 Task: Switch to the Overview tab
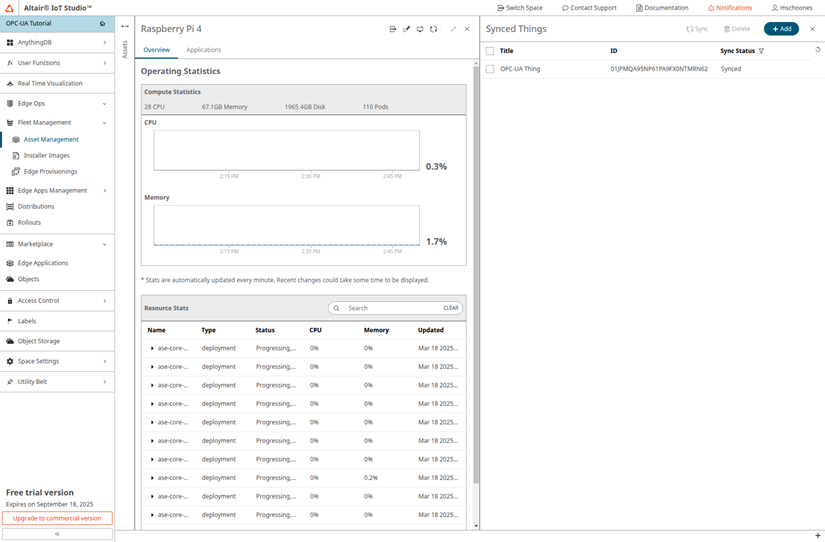[x=156, y=50]
